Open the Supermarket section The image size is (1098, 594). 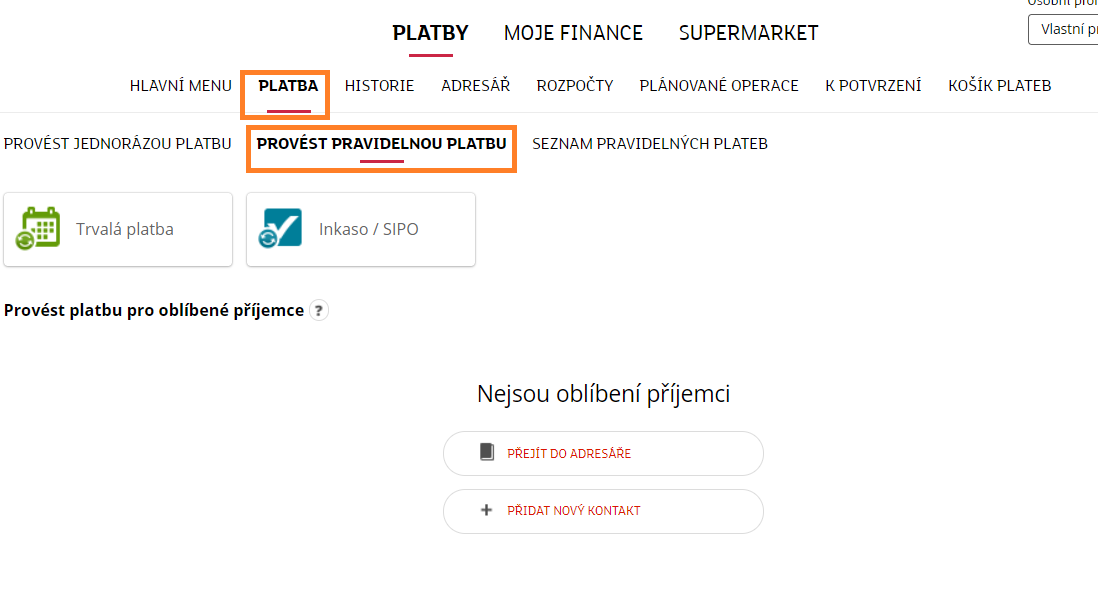[748, 33]
